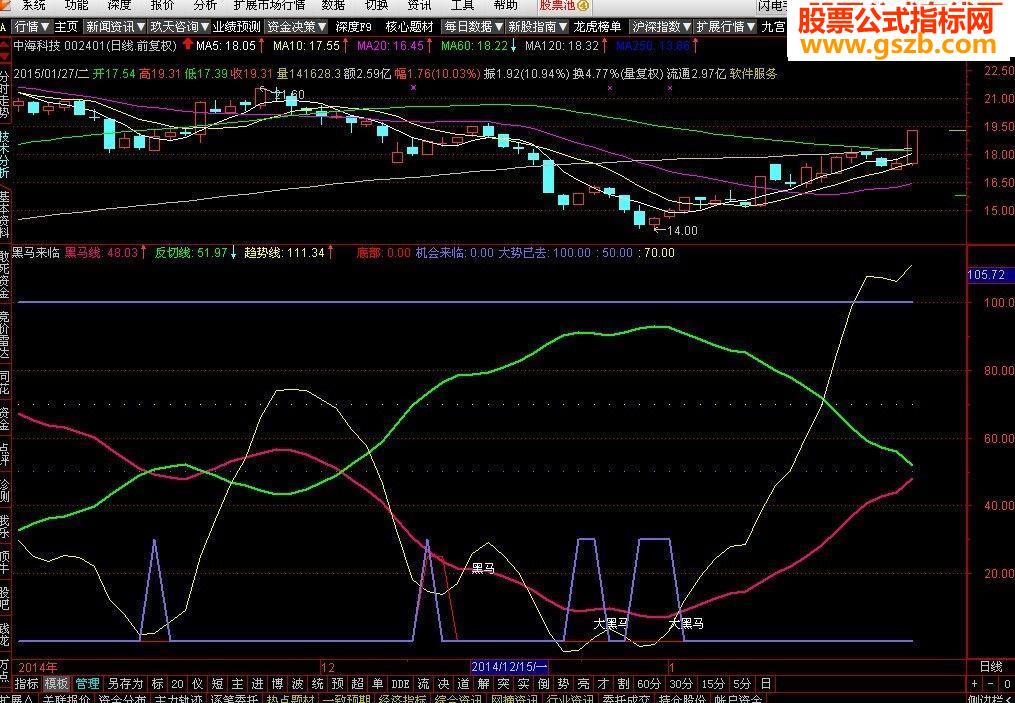
Task: Open the 工具 menu
Action: click(462, 5)
